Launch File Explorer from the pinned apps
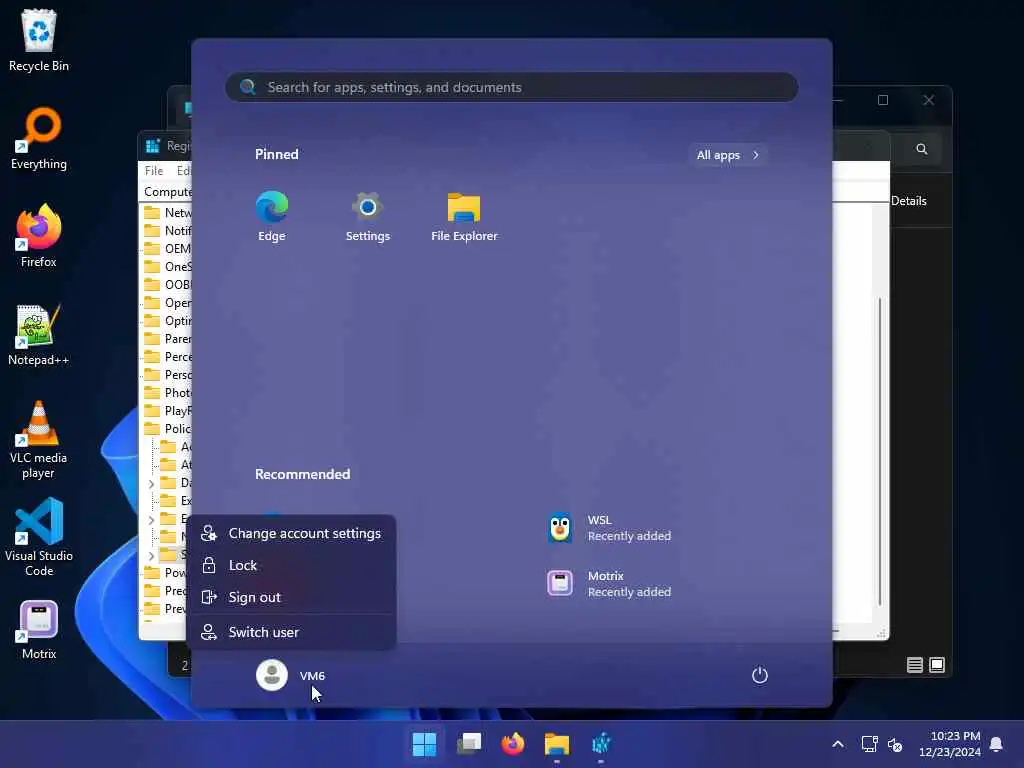Viewport: 1024px width, 768px height. [464, 216]
